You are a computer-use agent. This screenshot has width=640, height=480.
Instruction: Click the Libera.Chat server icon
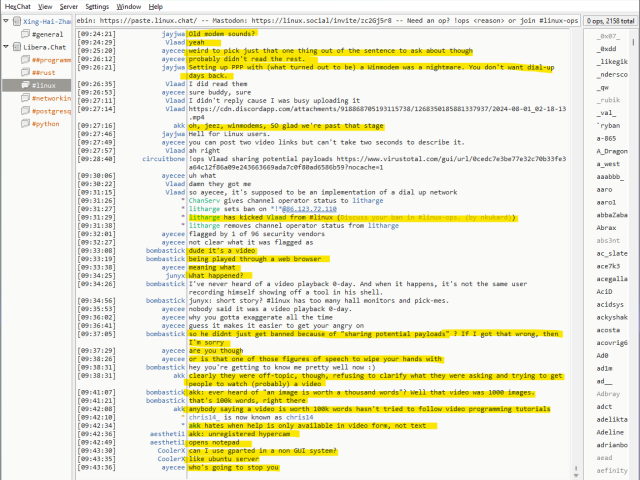click(x=15, y=47)
